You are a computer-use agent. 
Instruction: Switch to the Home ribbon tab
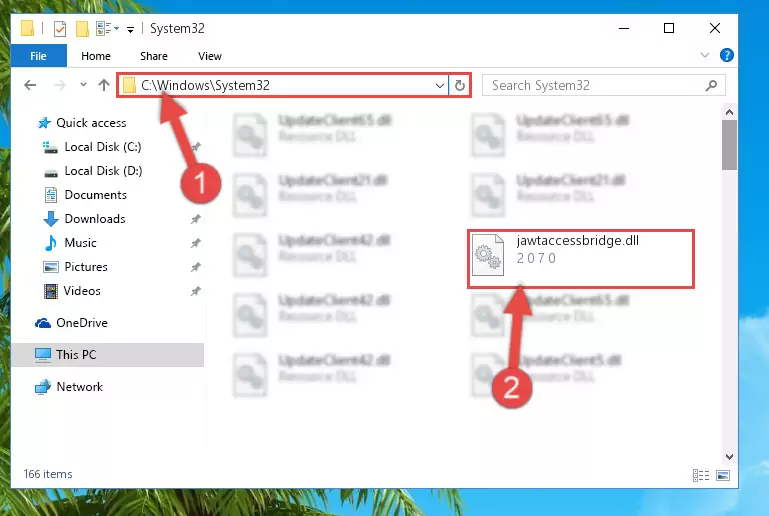(96, 56)
